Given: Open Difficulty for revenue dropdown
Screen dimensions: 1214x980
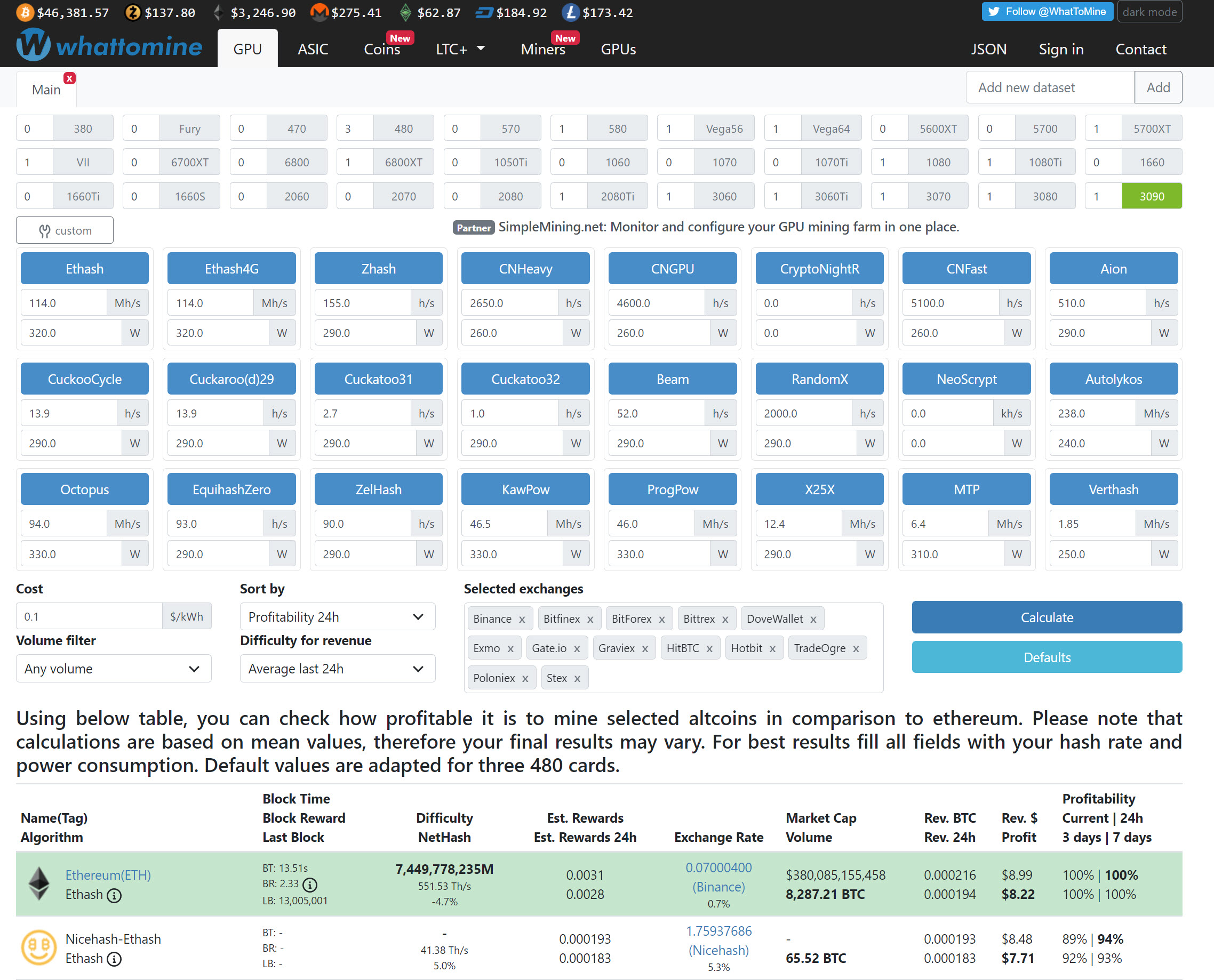Looking at the screenshot, I should [x=337, y=669].
